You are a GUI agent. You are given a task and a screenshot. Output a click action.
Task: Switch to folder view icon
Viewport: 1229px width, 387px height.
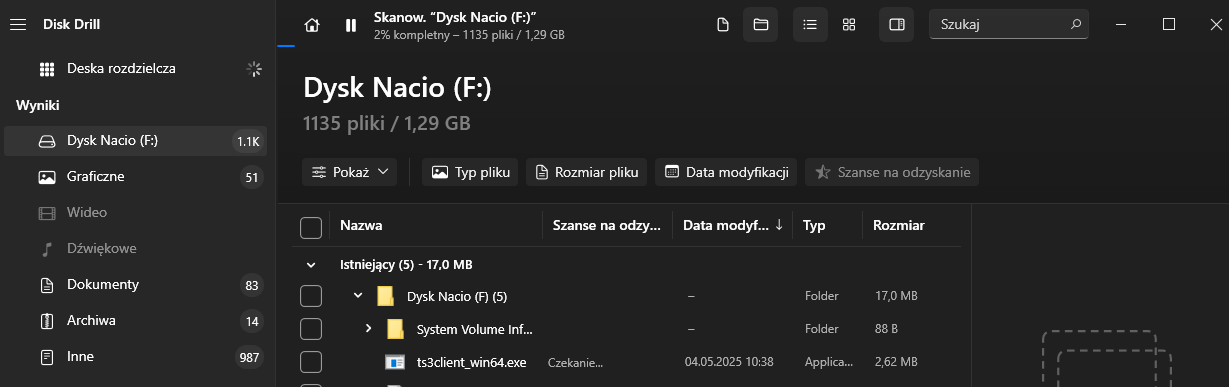coord(760,25)
